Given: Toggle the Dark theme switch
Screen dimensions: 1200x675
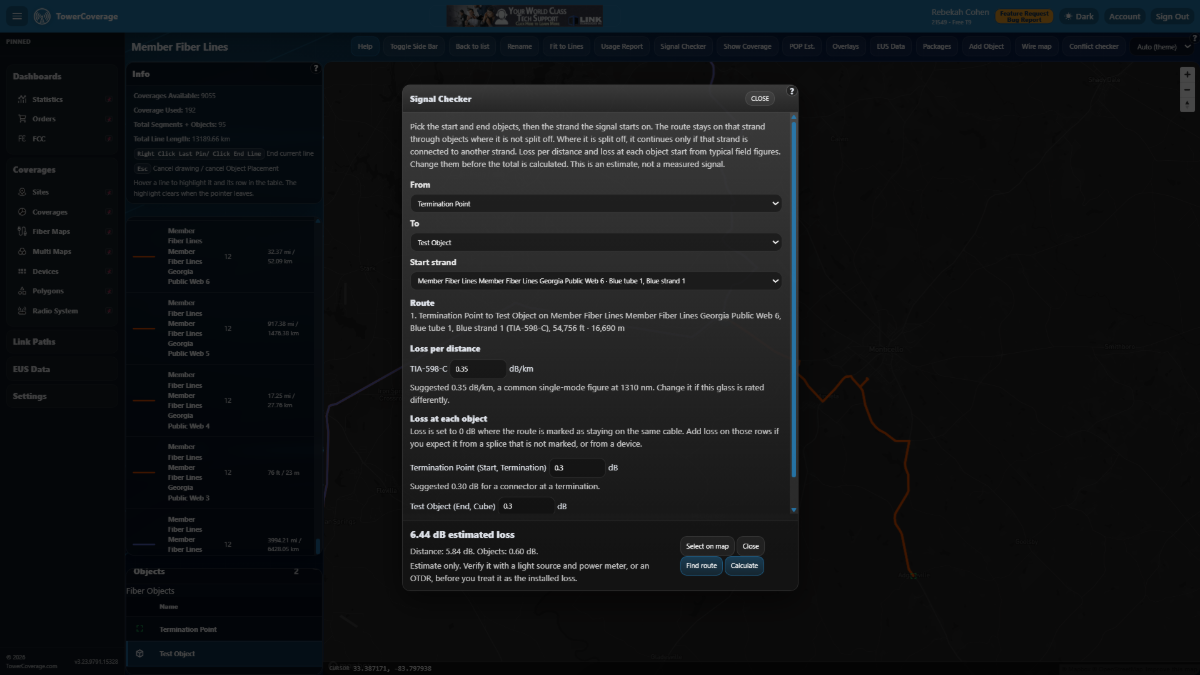Looking at the screenshot, I should coord(1078,16).
